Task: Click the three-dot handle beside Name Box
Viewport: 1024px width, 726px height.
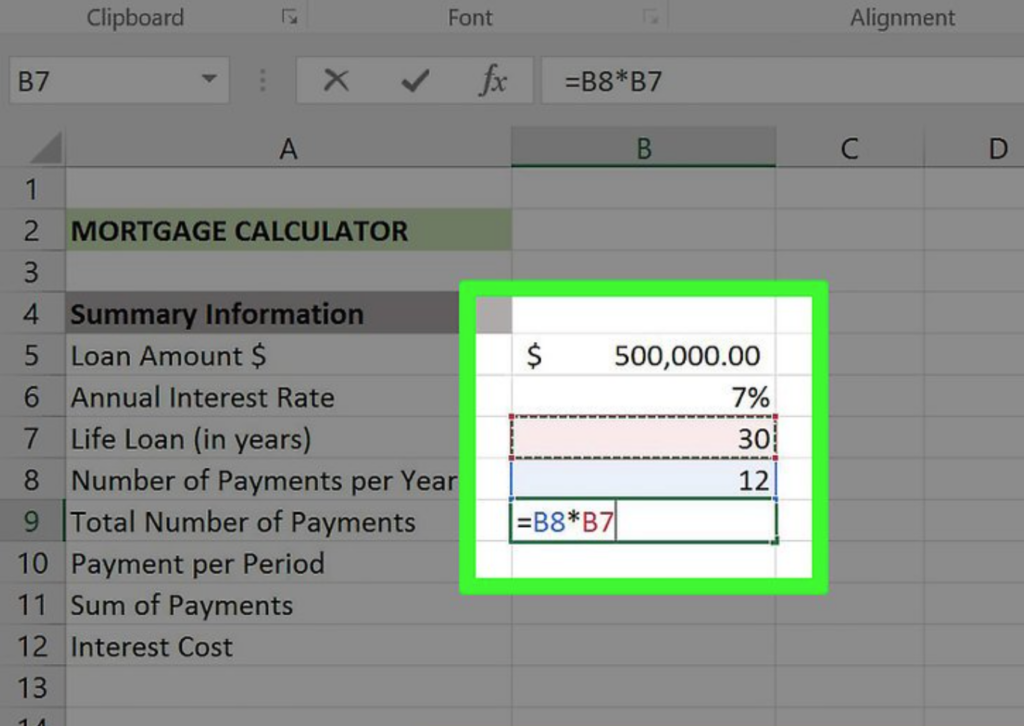Action: click(x=263, y=81)
